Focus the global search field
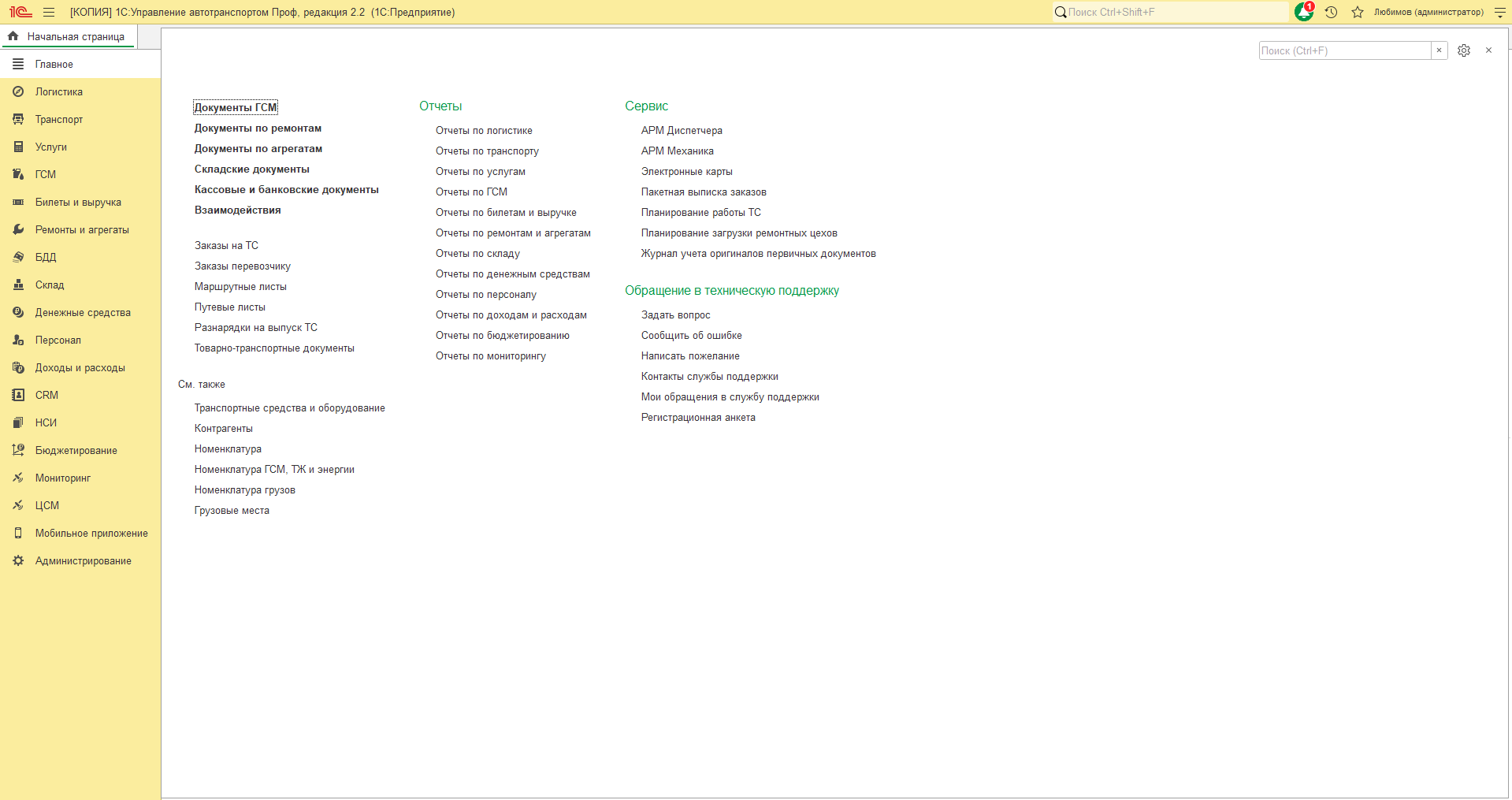The height and width of the screenshot is (800, 1512). pyautogui.click(x=1171, y=12)
